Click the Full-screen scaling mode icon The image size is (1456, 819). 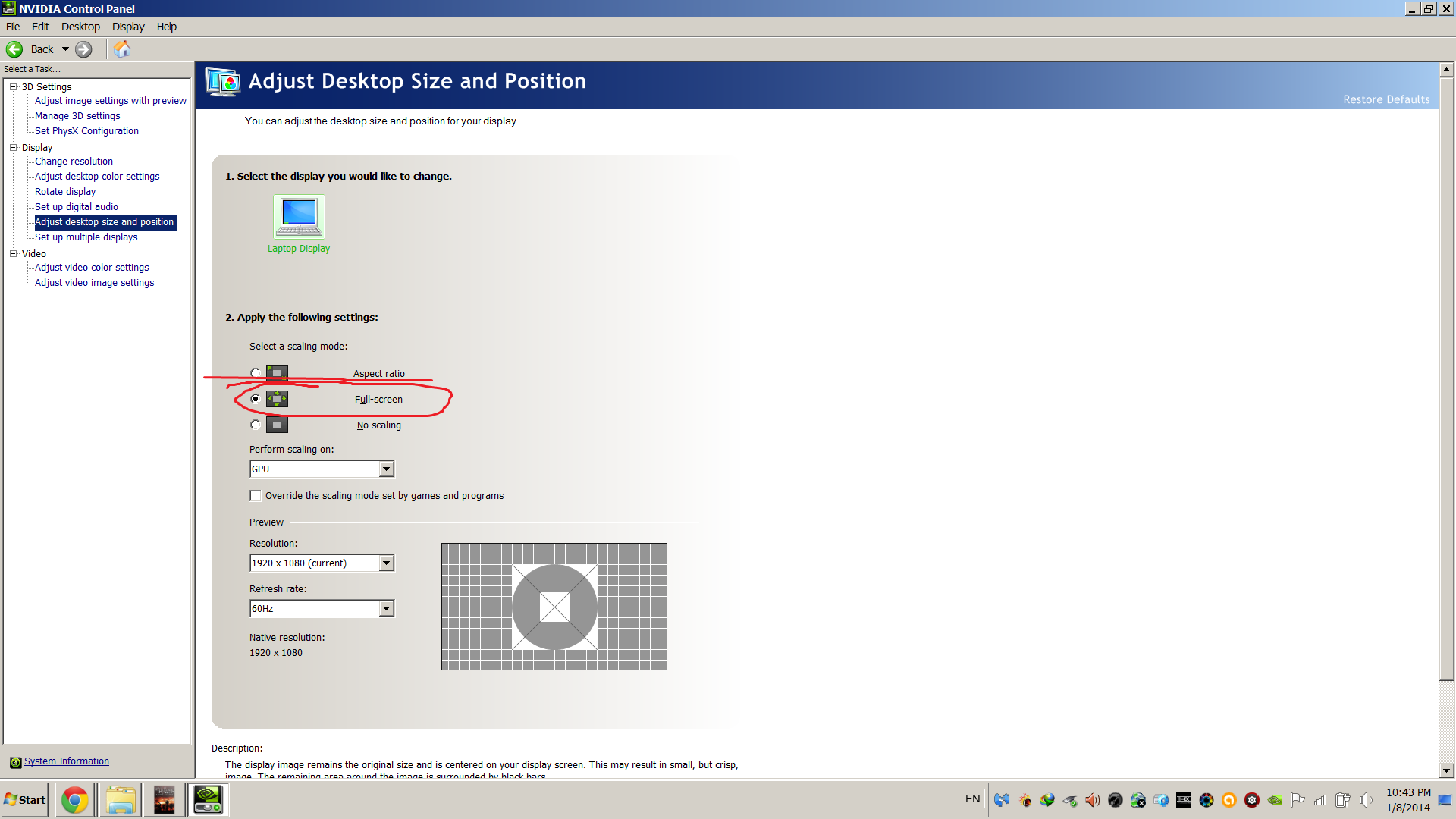point(277,399)
